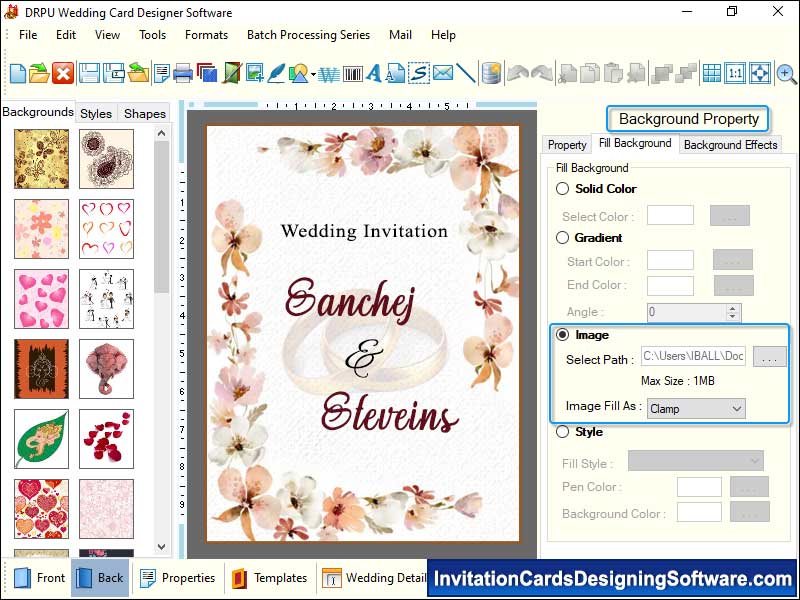800x600 pixels.
Task: Select the Solid Color radio button
Action: tap(562, 189)
